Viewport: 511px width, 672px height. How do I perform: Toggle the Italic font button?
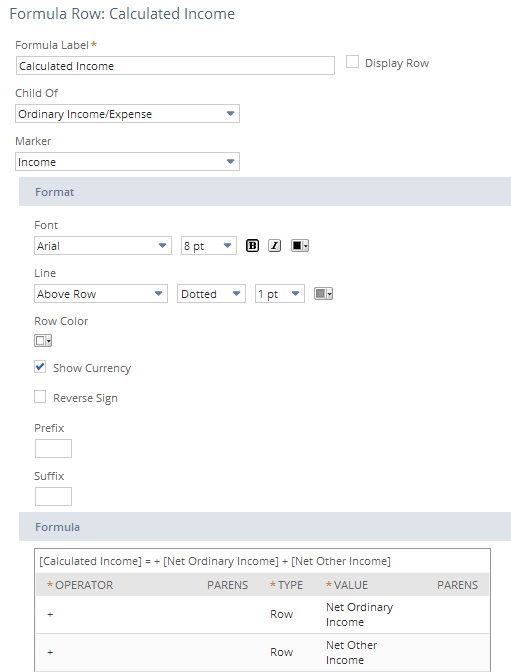(274, 246)
